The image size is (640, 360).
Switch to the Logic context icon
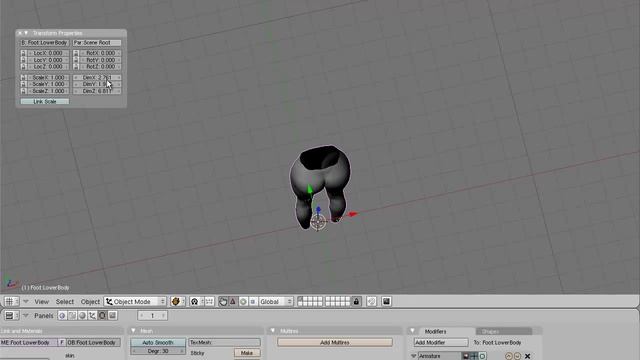tap(62, 316)
